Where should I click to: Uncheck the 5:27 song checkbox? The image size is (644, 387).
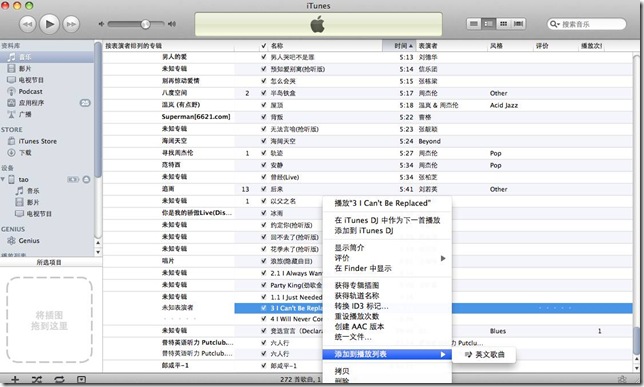(264, 153)
